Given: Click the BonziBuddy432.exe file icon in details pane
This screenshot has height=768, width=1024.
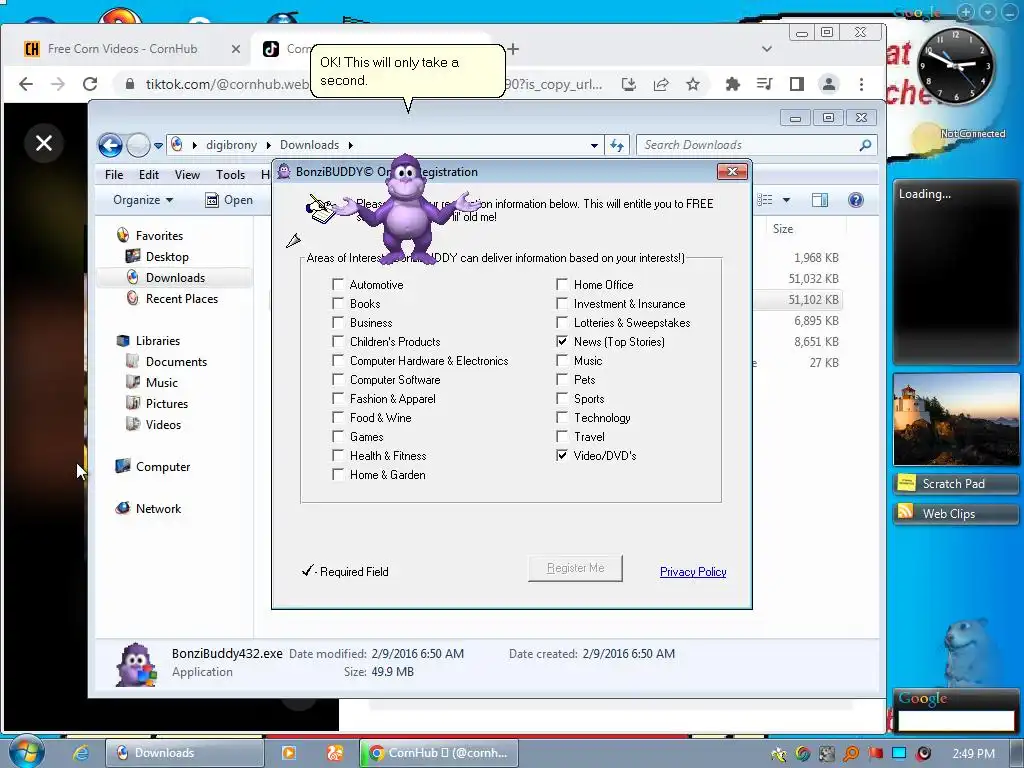Looking at the screenshot, I should (136, 664).
